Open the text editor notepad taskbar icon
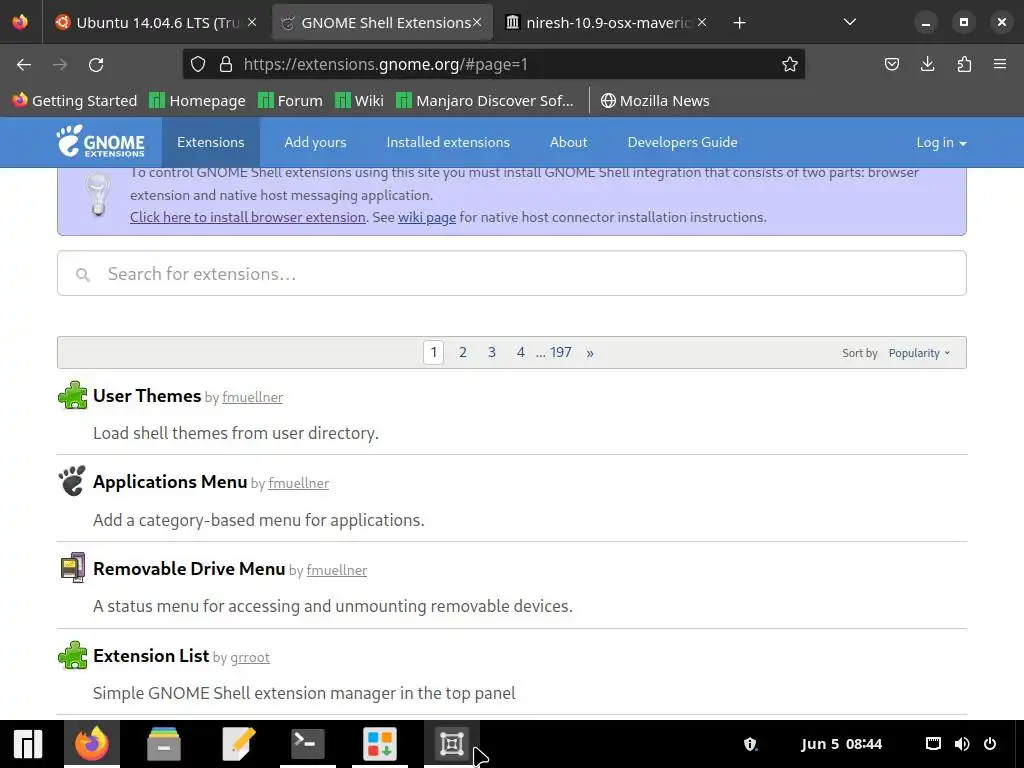Screen dimensions: 1024x768 point(238,744)
